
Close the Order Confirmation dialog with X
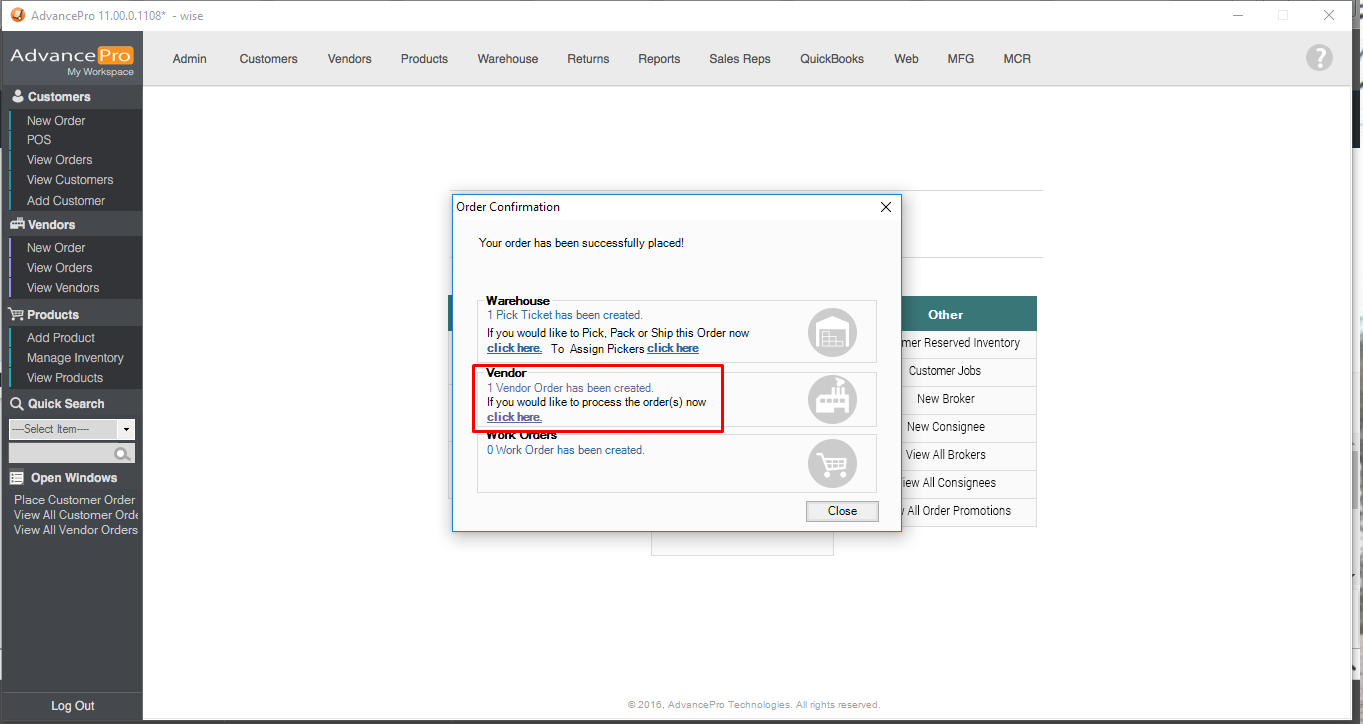point(885,207)
